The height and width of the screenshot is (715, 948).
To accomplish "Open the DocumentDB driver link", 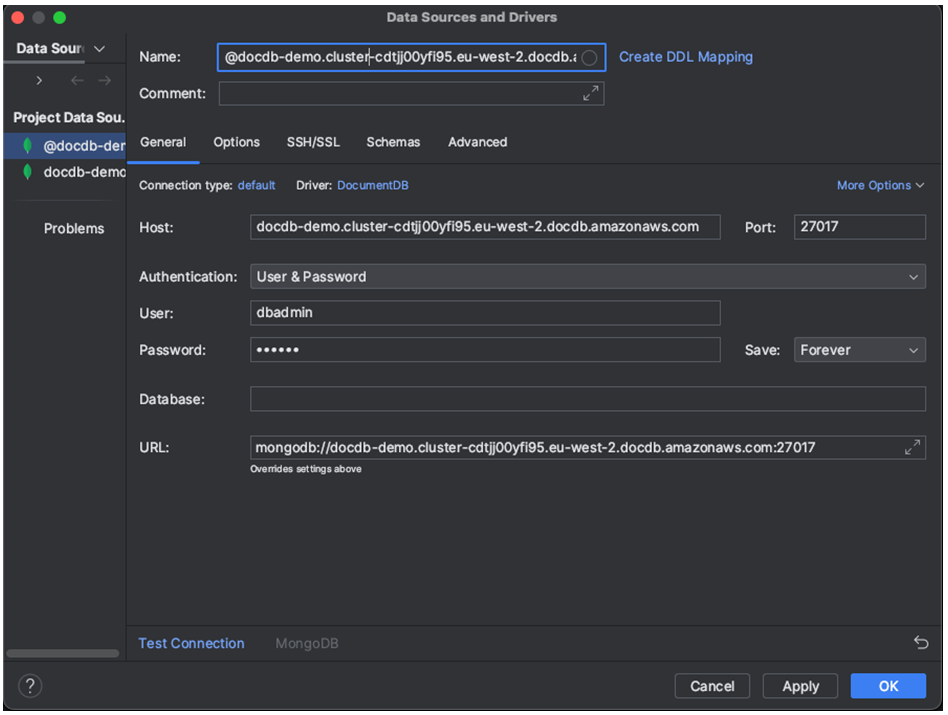I will coord(370,185).
